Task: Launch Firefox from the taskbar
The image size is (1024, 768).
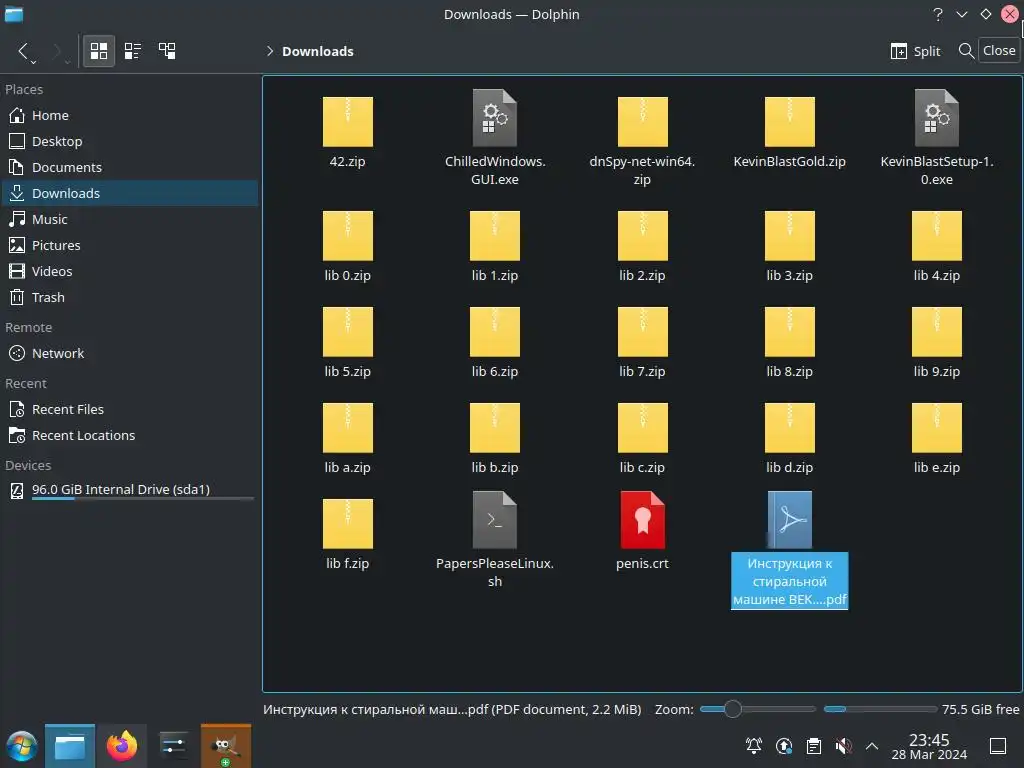Action: [x=122, y=746]
